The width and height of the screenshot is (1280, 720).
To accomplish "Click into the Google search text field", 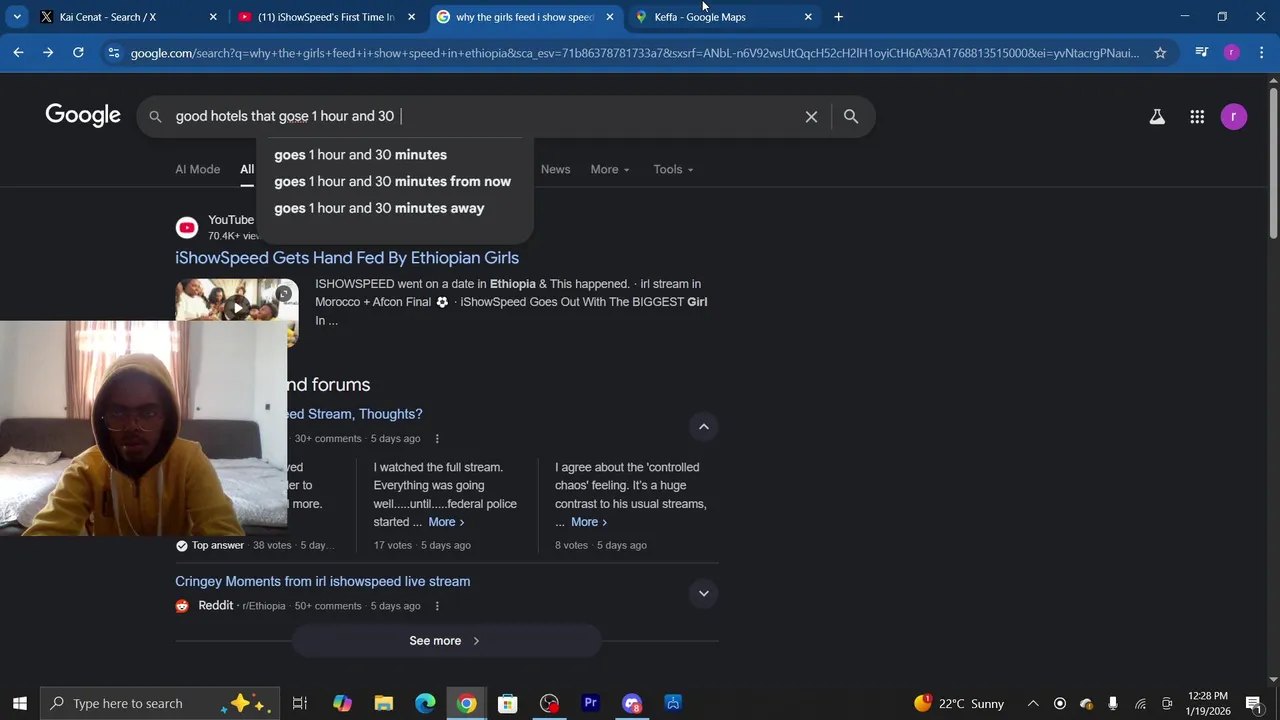I will [x=485, y=116].
